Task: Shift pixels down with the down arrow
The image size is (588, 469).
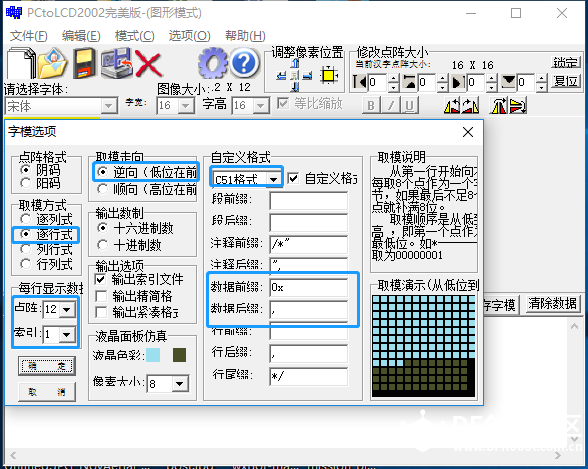Action: pos(296,88)
